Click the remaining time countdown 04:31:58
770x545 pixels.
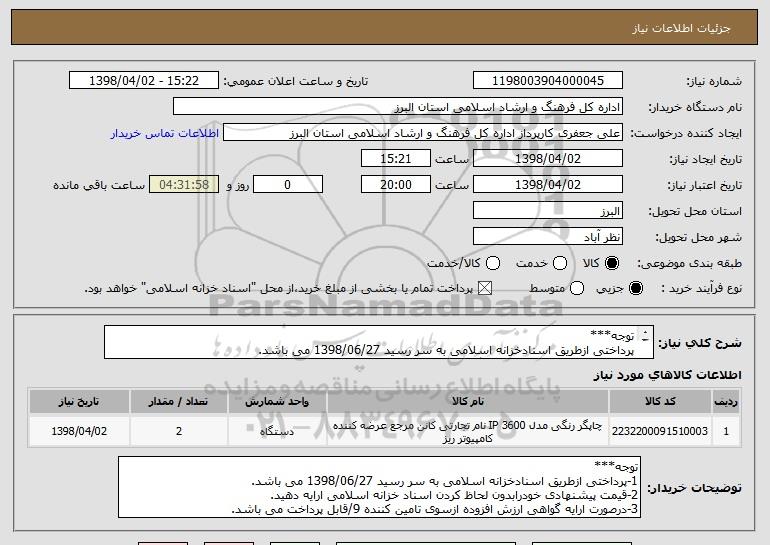[184, 185]
